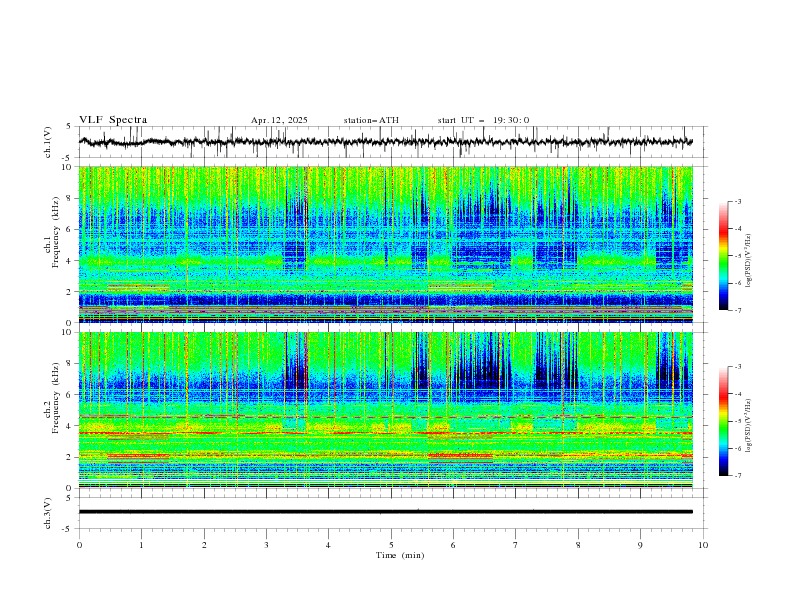Click the 'start UT = 19:30:0' label
Image resolution: width=792 pixels, height=612 pixels.
click(x=483, y=120)
